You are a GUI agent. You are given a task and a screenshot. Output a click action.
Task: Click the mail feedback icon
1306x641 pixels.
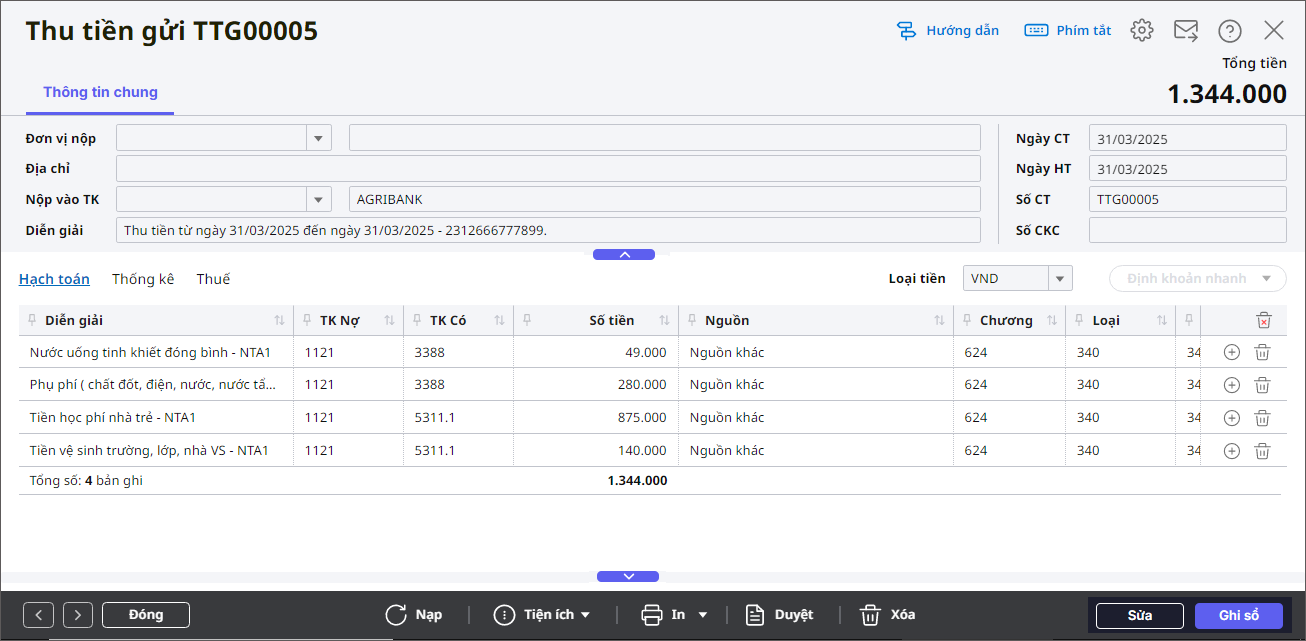[x=1186, y=30]
